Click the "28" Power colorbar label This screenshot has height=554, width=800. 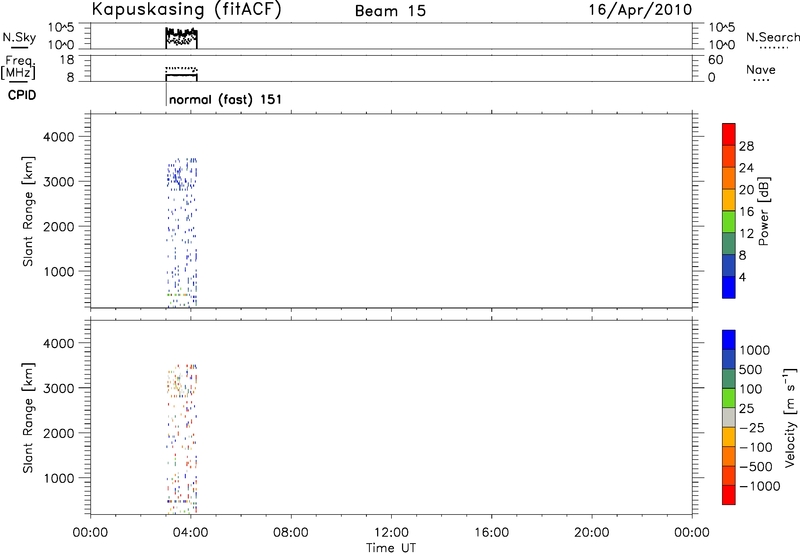click(x=746, y=146)
